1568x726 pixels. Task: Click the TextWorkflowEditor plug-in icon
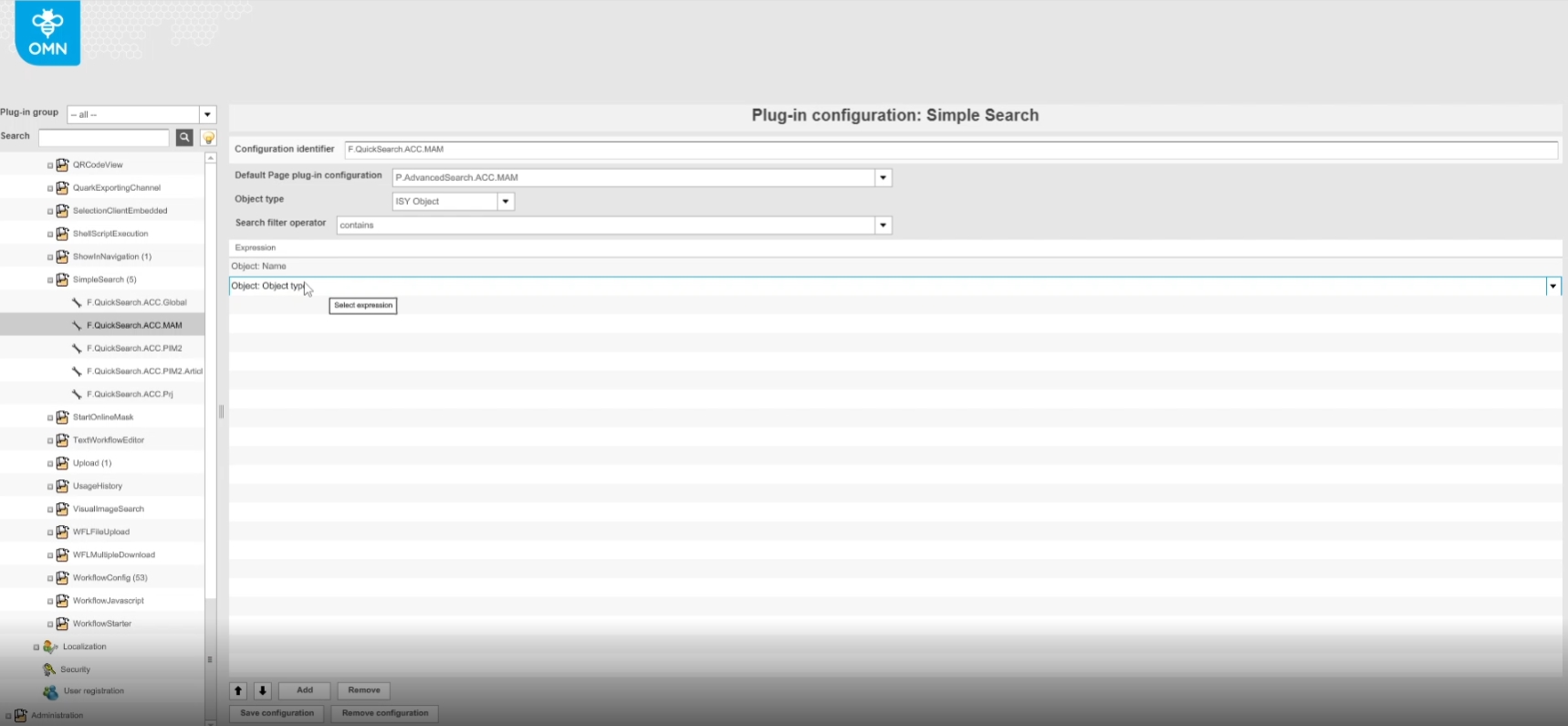click(62, 440)
